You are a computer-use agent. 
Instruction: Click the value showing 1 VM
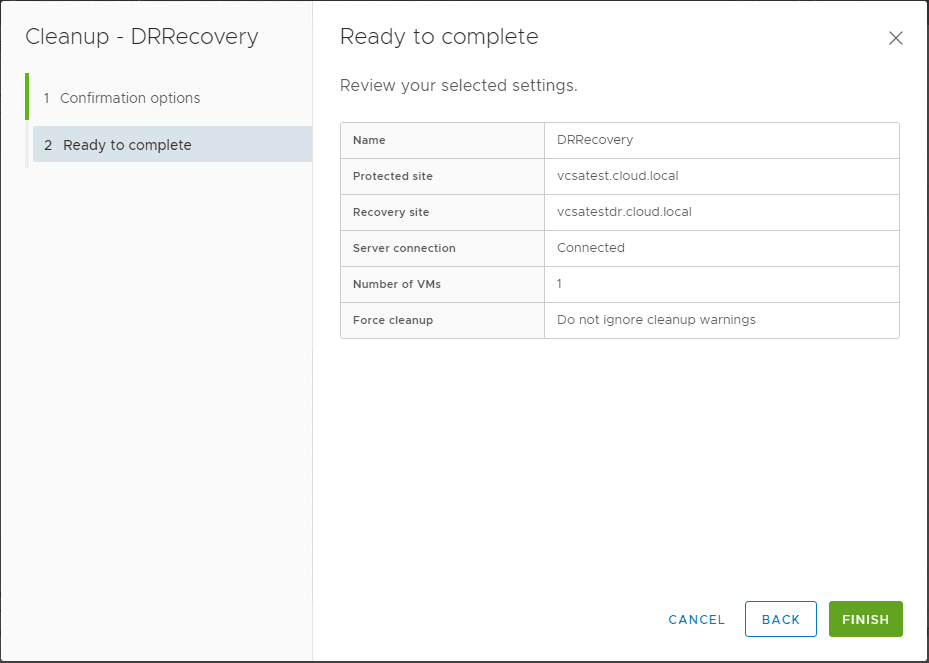coord(558,284)
